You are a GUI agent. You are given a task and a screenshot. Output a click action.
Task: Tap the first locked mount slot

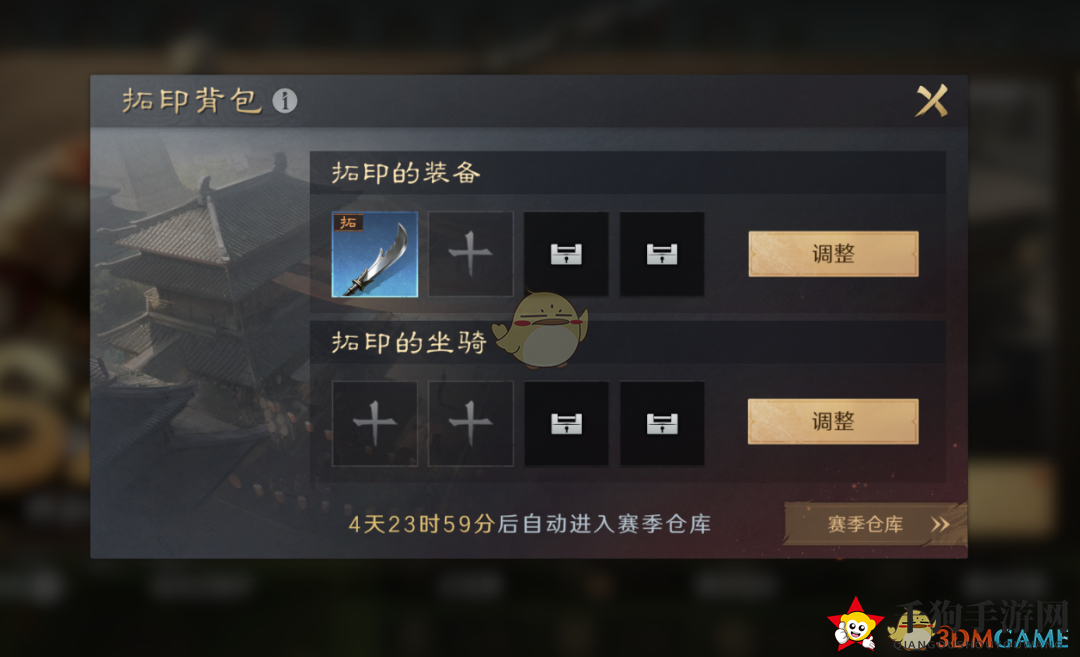(x=566, y=424)
